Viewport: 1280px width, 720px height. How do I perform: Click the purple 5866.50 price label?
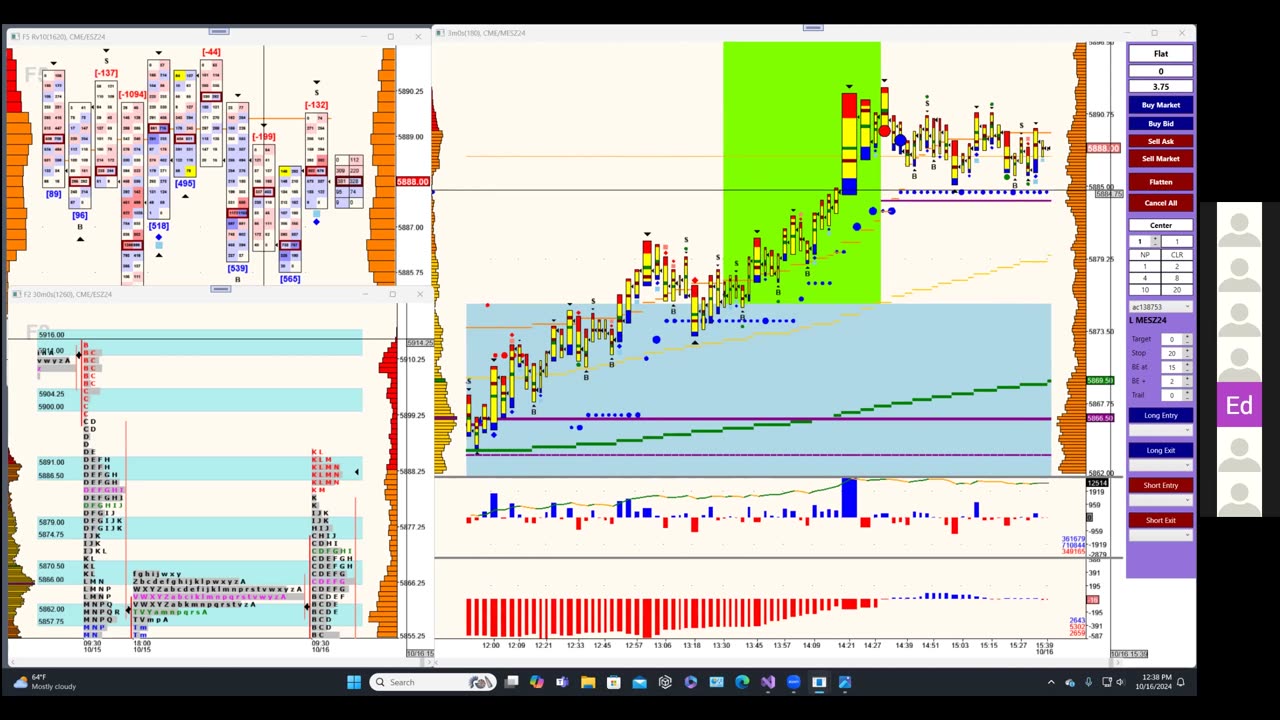[x=1100, y=417]
